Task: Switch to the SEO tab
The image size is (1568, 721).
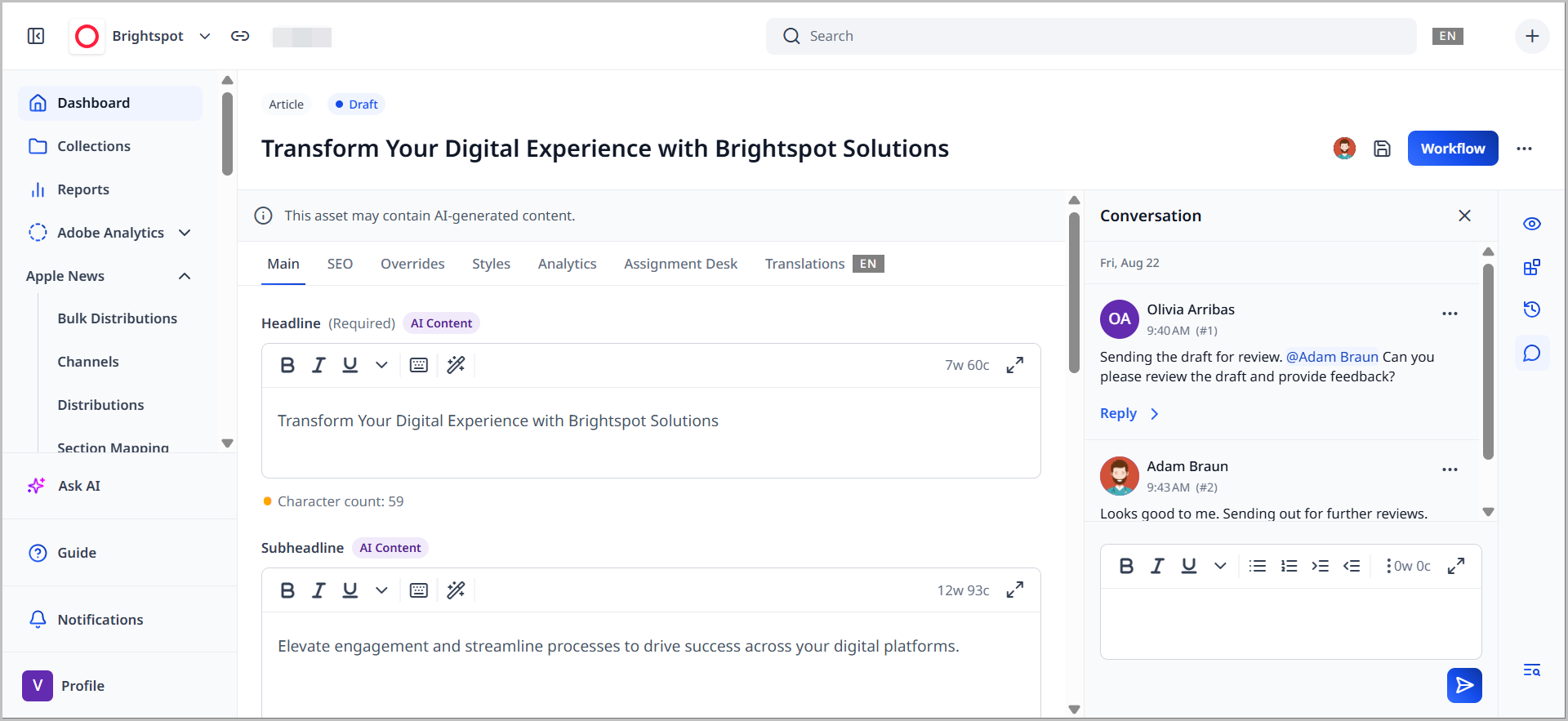Action: point(340,264)
